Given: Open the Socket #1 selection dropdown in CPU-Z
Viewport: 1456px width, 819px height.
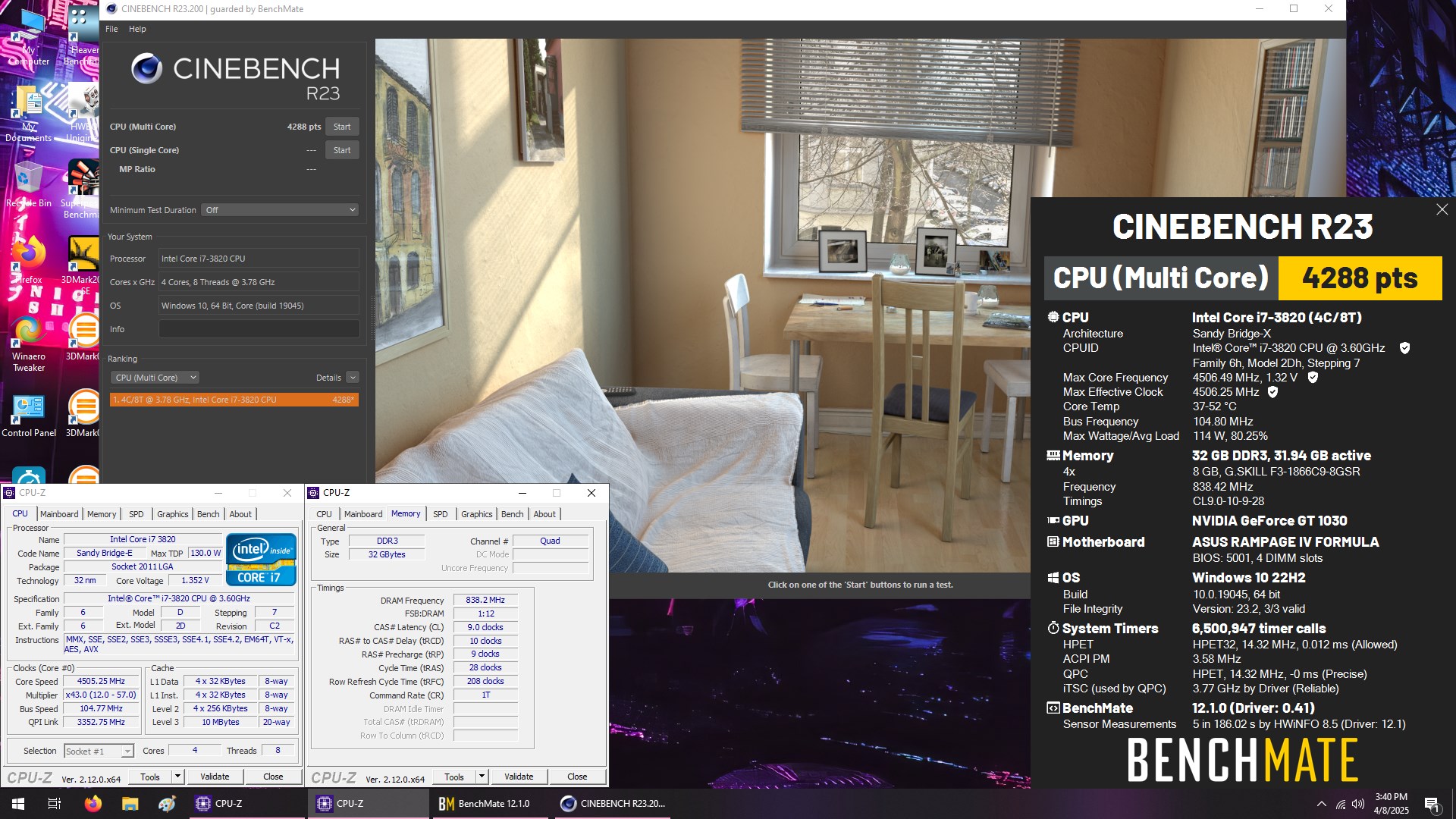Looking at the screenshot, I should click(99, 752).
